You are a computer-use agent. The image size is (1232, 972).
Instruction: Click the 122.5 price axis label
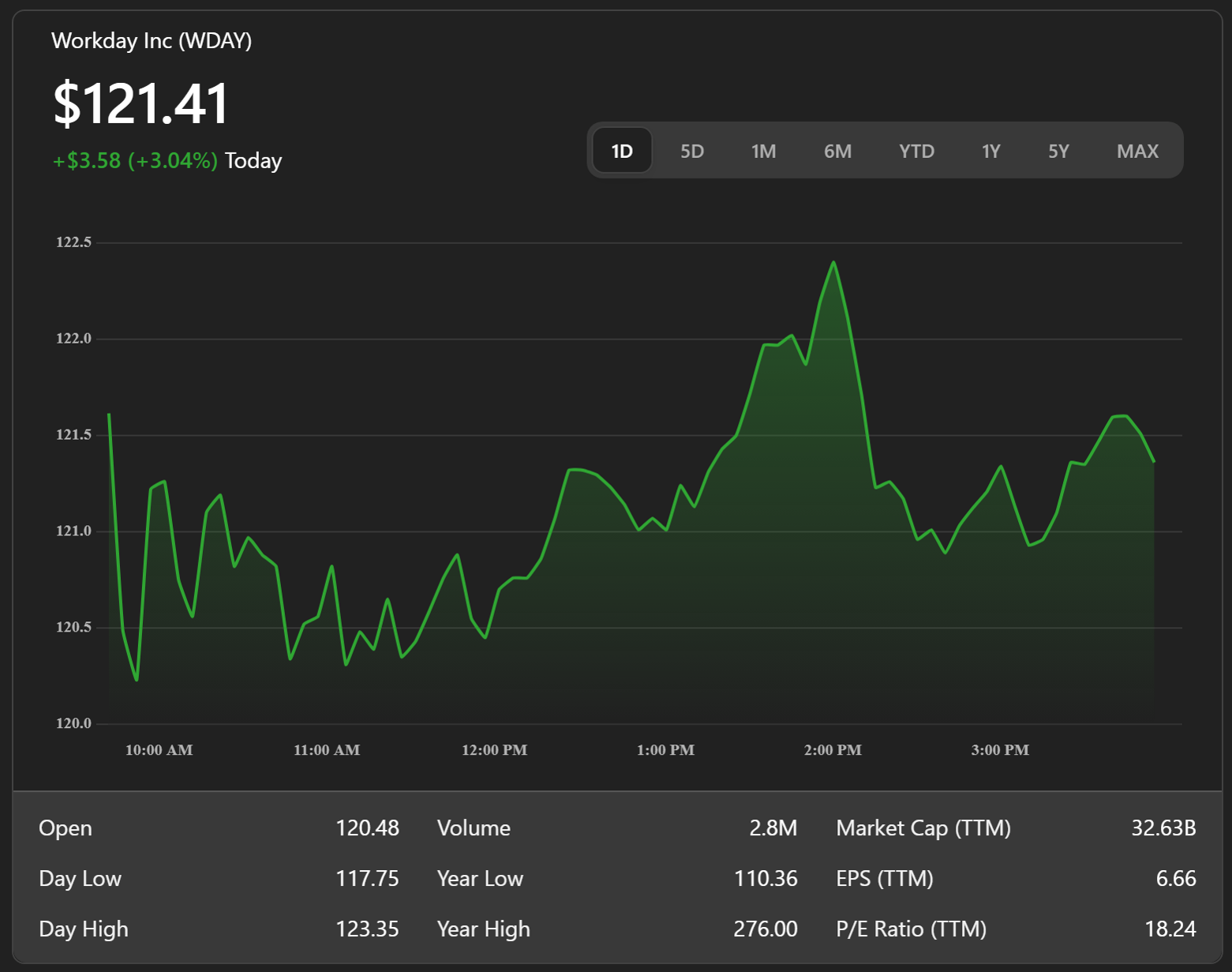click(73, 242)
